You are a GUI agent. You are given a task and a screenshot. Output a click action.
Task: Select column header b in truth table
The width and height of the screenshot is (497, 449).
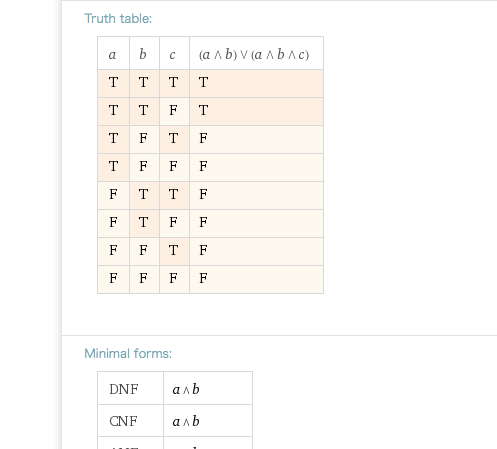click(143, 54)
